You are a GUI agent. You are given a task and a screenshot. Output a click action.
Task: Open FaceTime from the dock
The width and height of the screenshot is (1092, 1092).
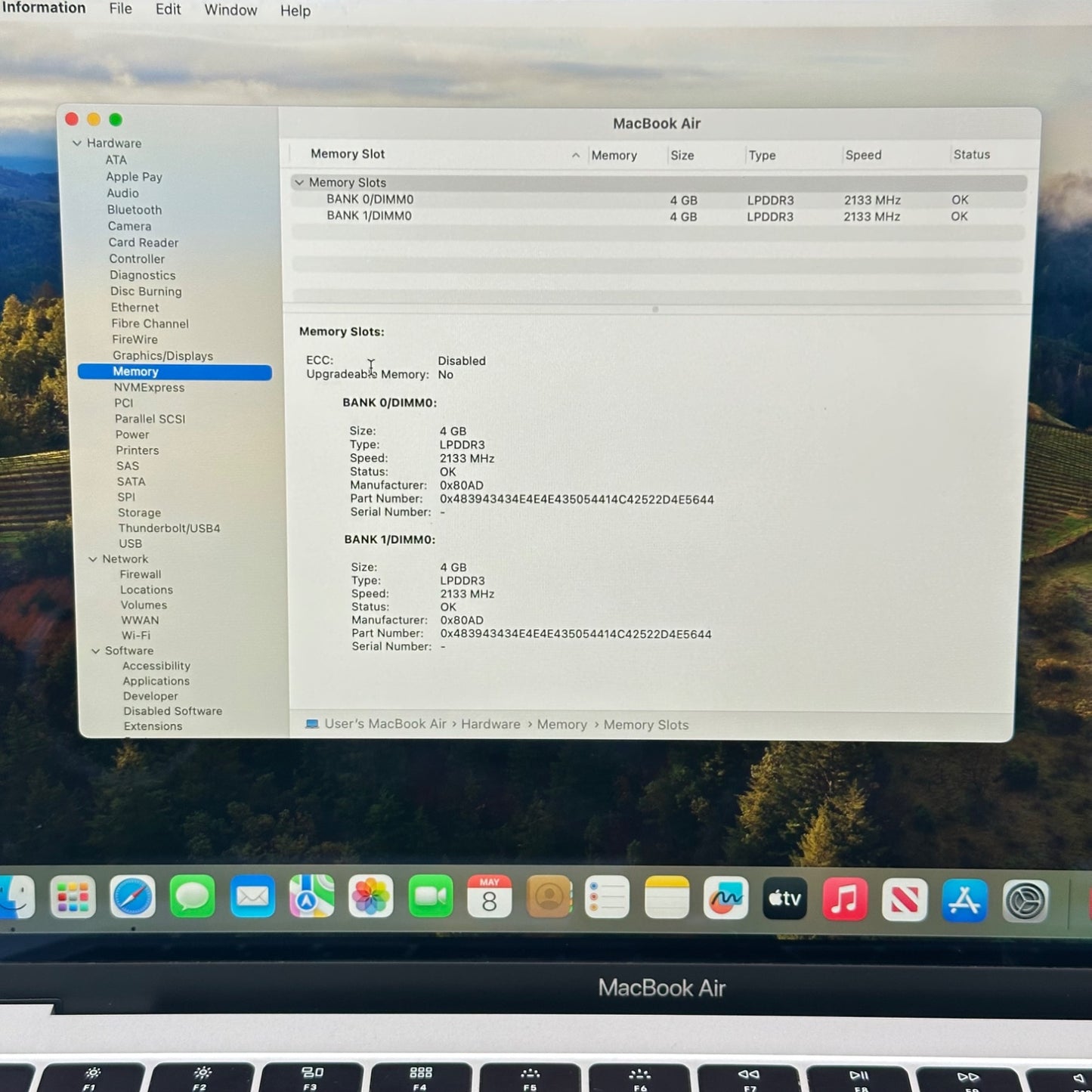tap(431, 897)
